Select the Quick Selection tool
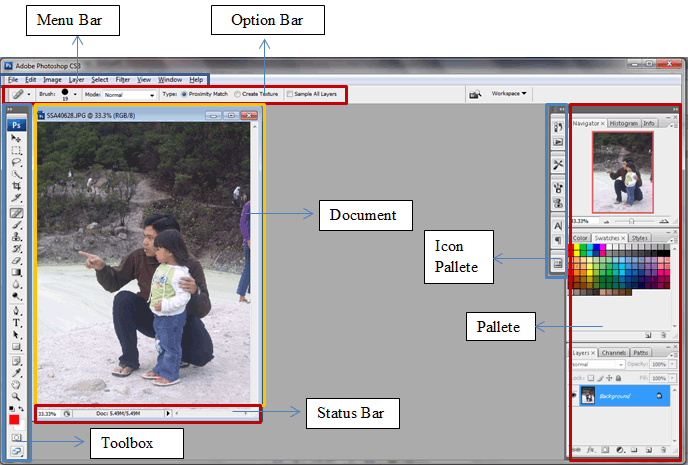Viewport: 688px width, 465px height. point(16,174)
